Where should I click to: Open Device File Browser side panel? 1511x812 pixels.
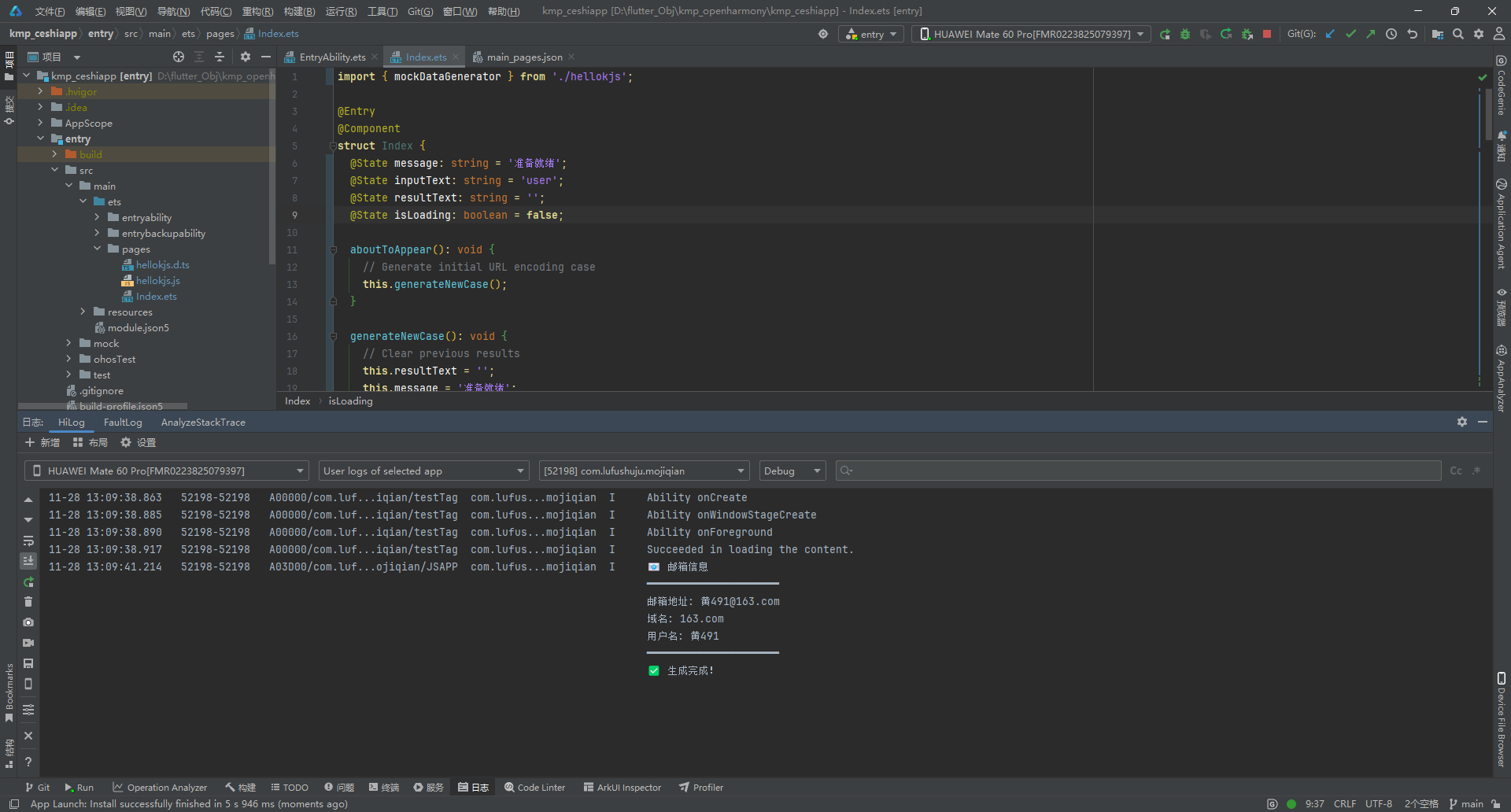pyautogui.click(x=1501, y=720)
